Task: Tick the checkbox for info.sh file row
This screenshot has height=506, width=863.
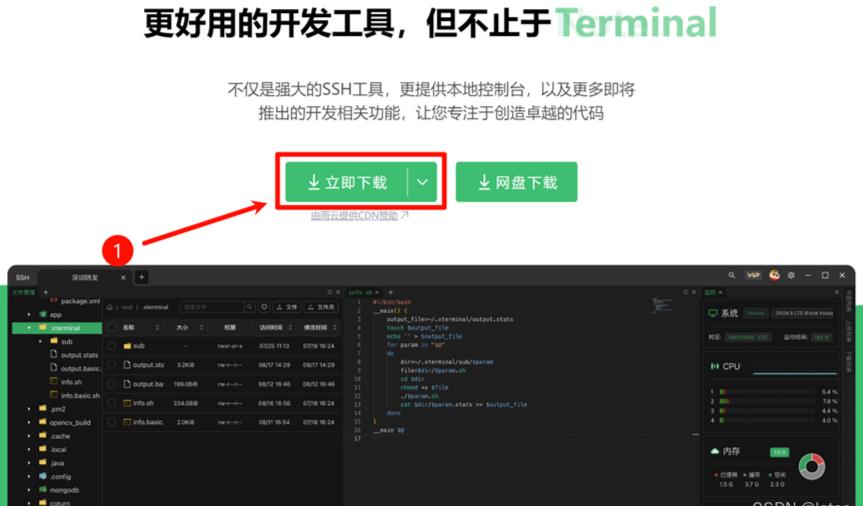Action: point(112,403)
